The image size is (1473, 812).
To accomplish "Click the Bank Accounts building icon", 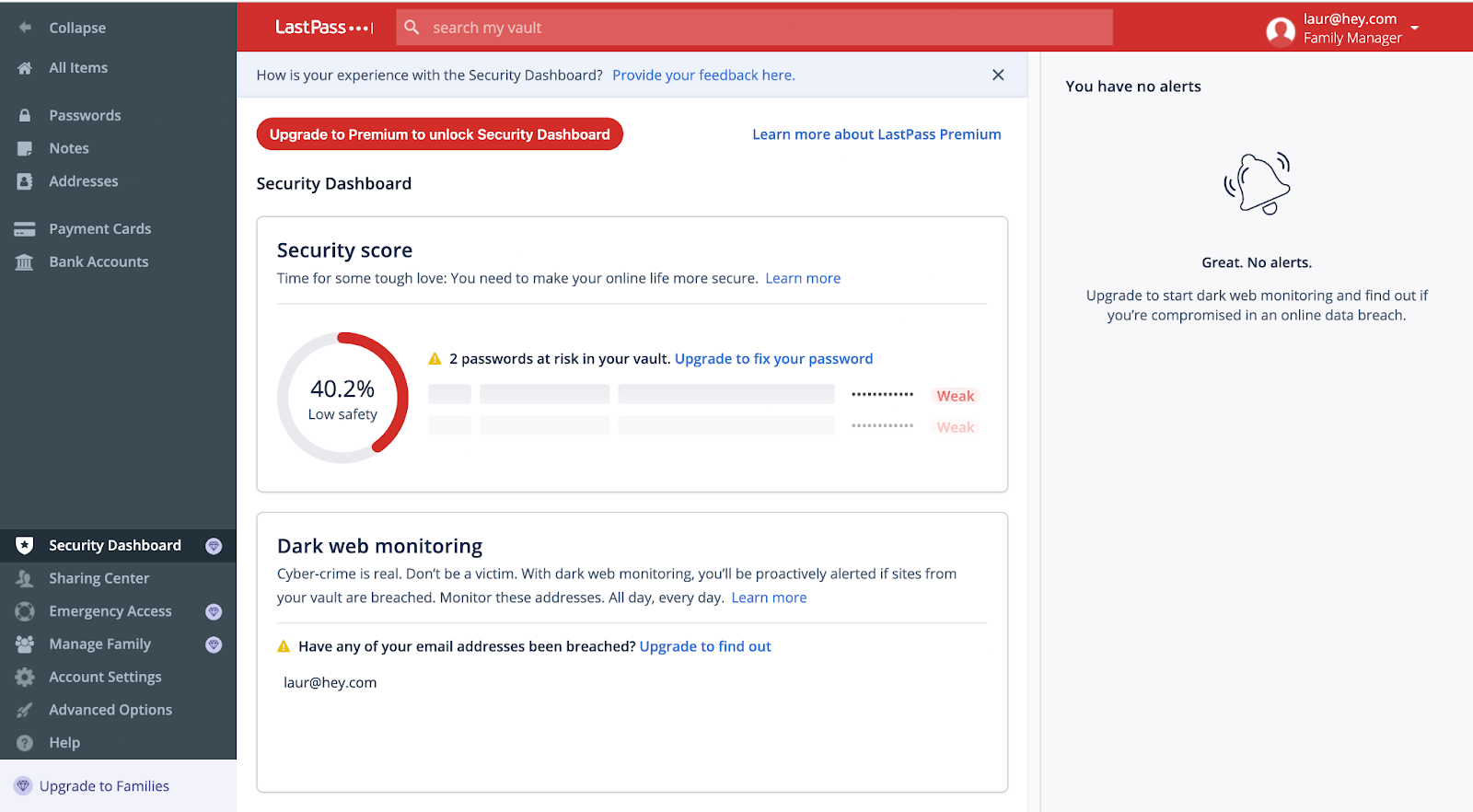I will pyautogui.click(x=25, y=262).
